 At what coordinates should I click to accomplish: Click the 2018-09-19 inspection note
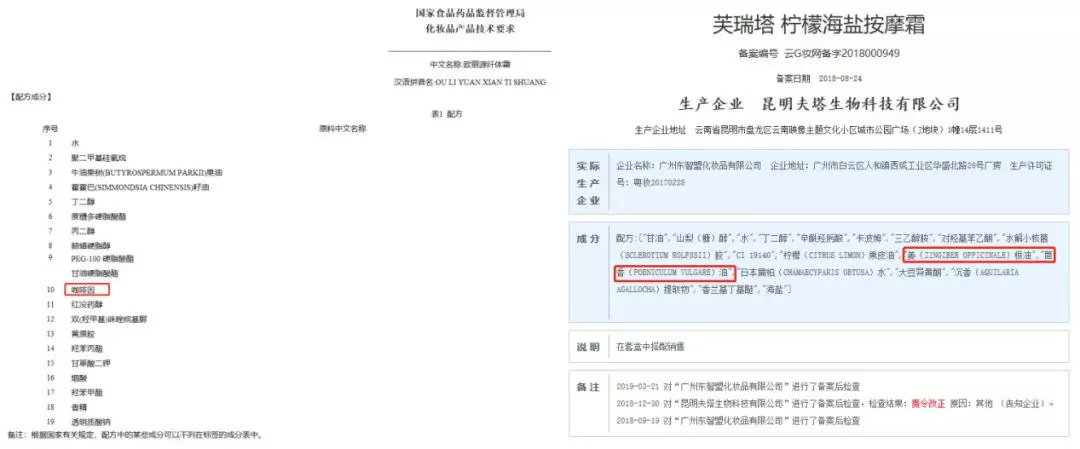point(738,420)
